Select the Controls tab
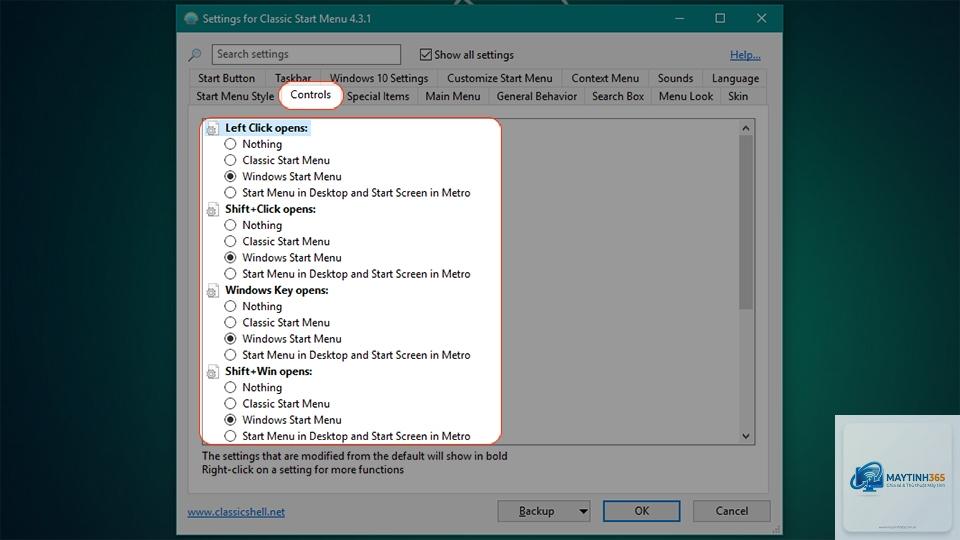Screen dimensions: 960x540 (310, 95)
